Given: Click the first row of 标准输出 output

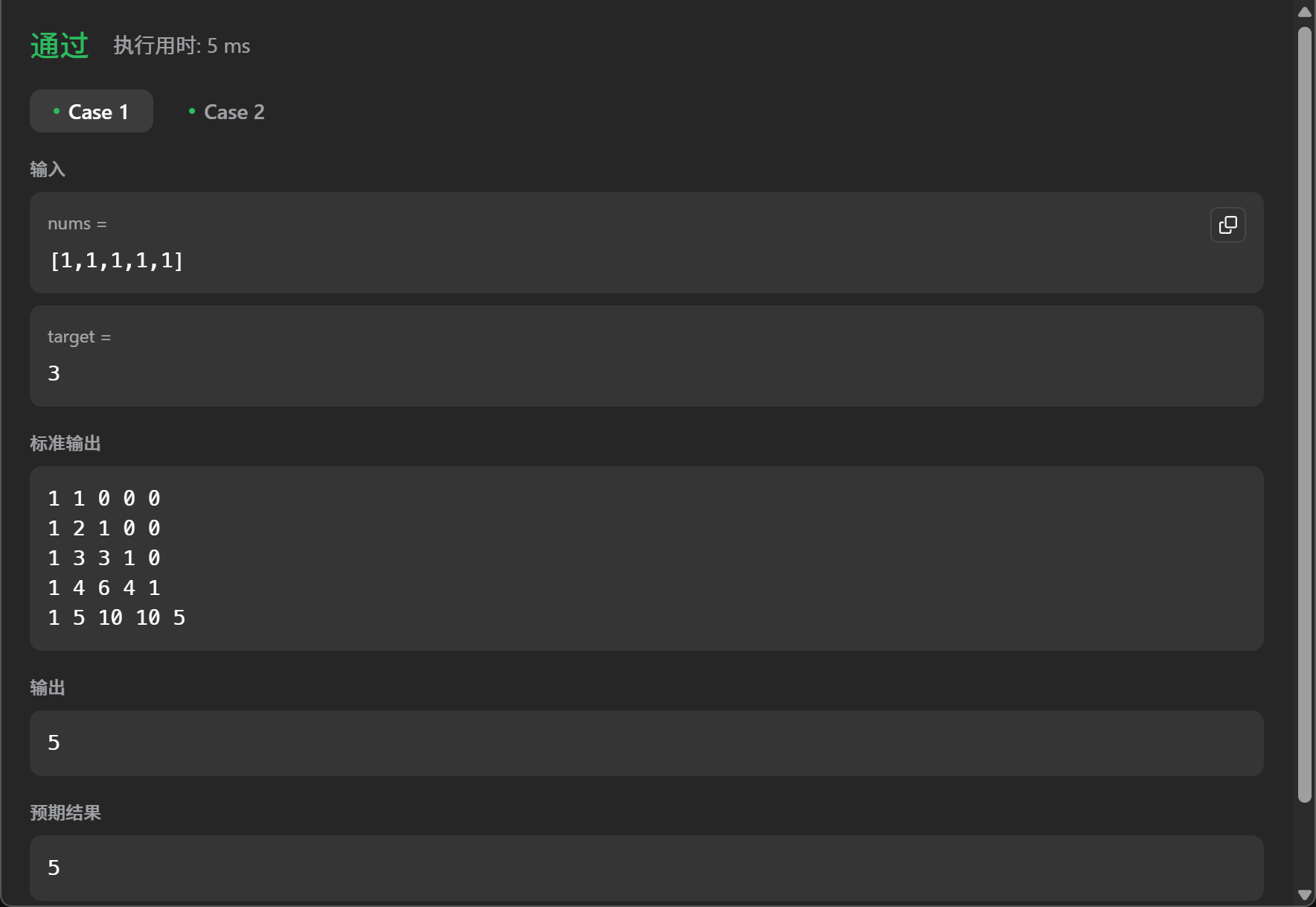Looking at the screenshot, I should tap(103, 498).
